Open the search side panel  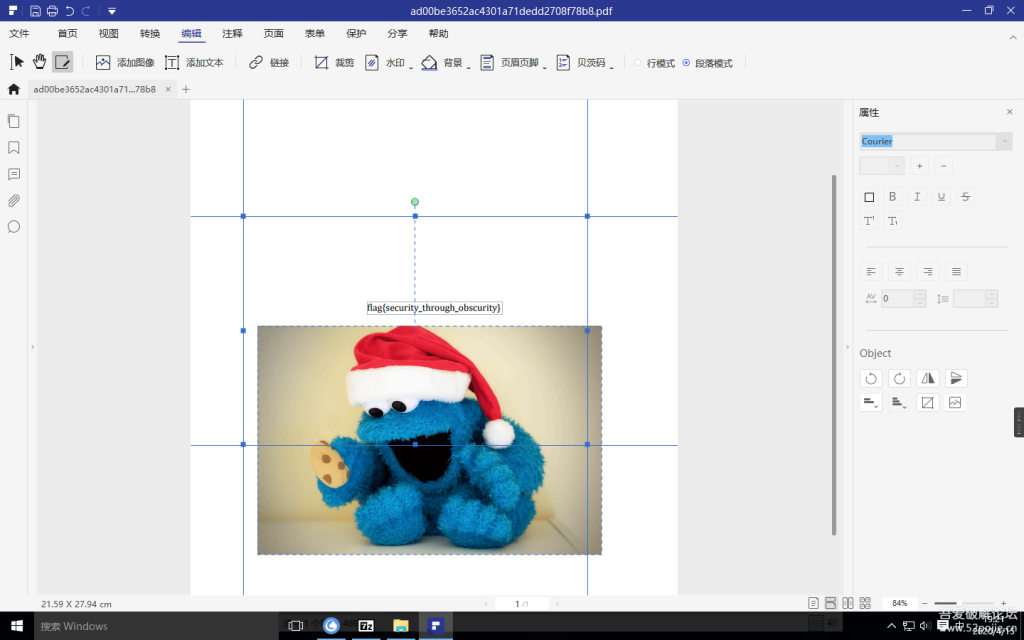coord(14,227)
